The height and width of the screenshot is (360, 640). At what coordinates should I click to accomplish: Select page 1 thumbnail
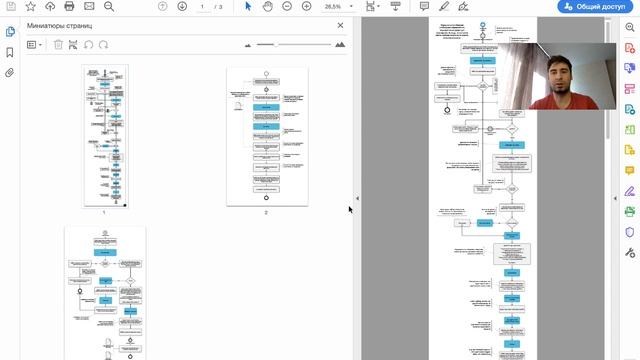pyautogui.click(x=105, y=136)
